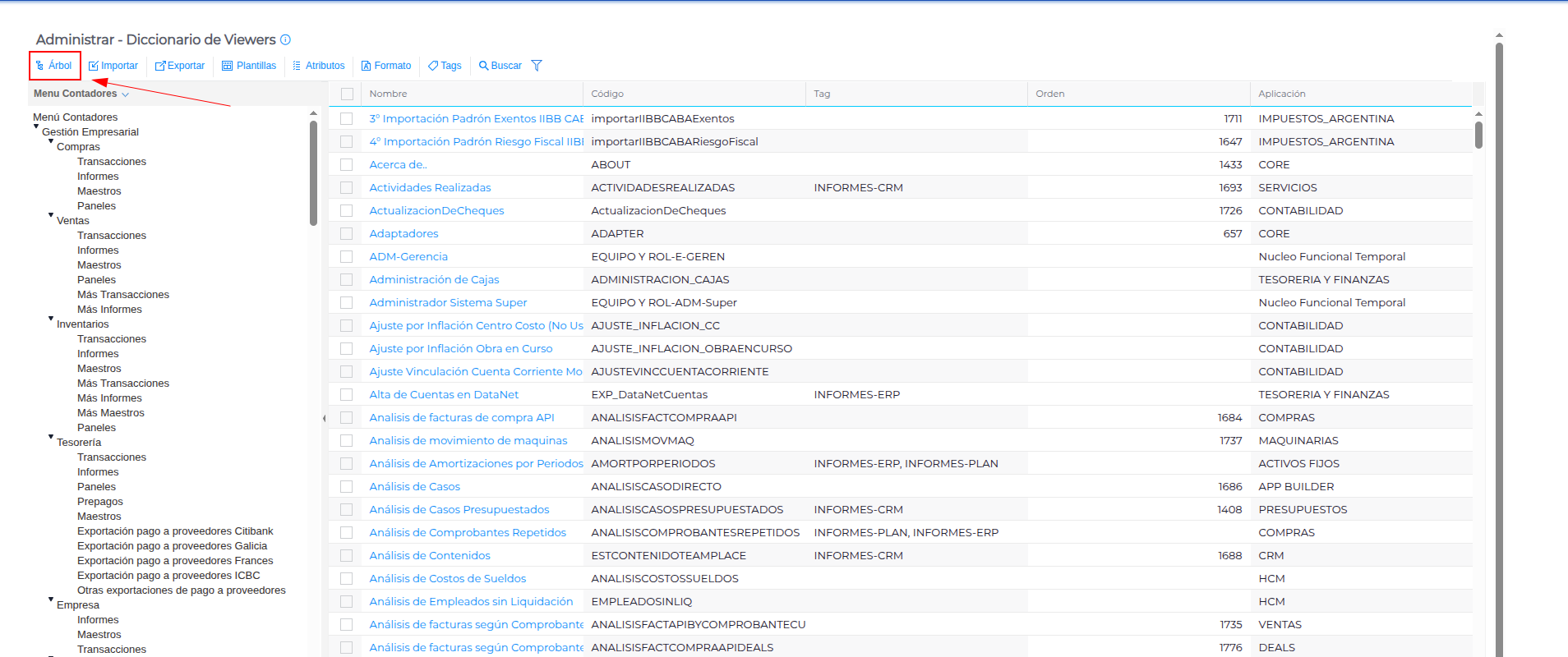
Task: Open the Menu Contadores dropdown
Action: tap(81, 94)
